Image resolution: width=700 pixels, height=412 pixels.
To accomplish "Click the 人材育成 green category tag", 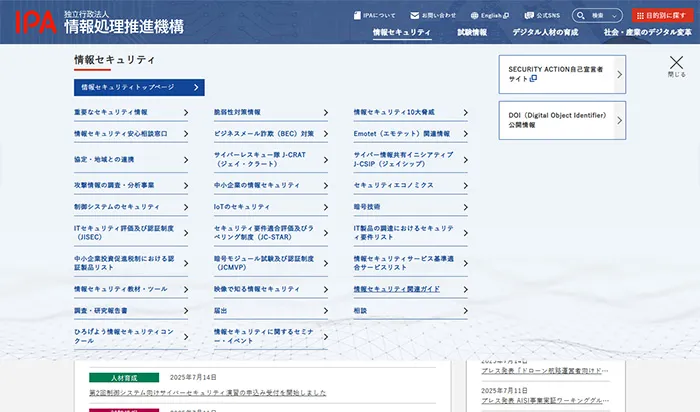I will click(x=124, y=378).
